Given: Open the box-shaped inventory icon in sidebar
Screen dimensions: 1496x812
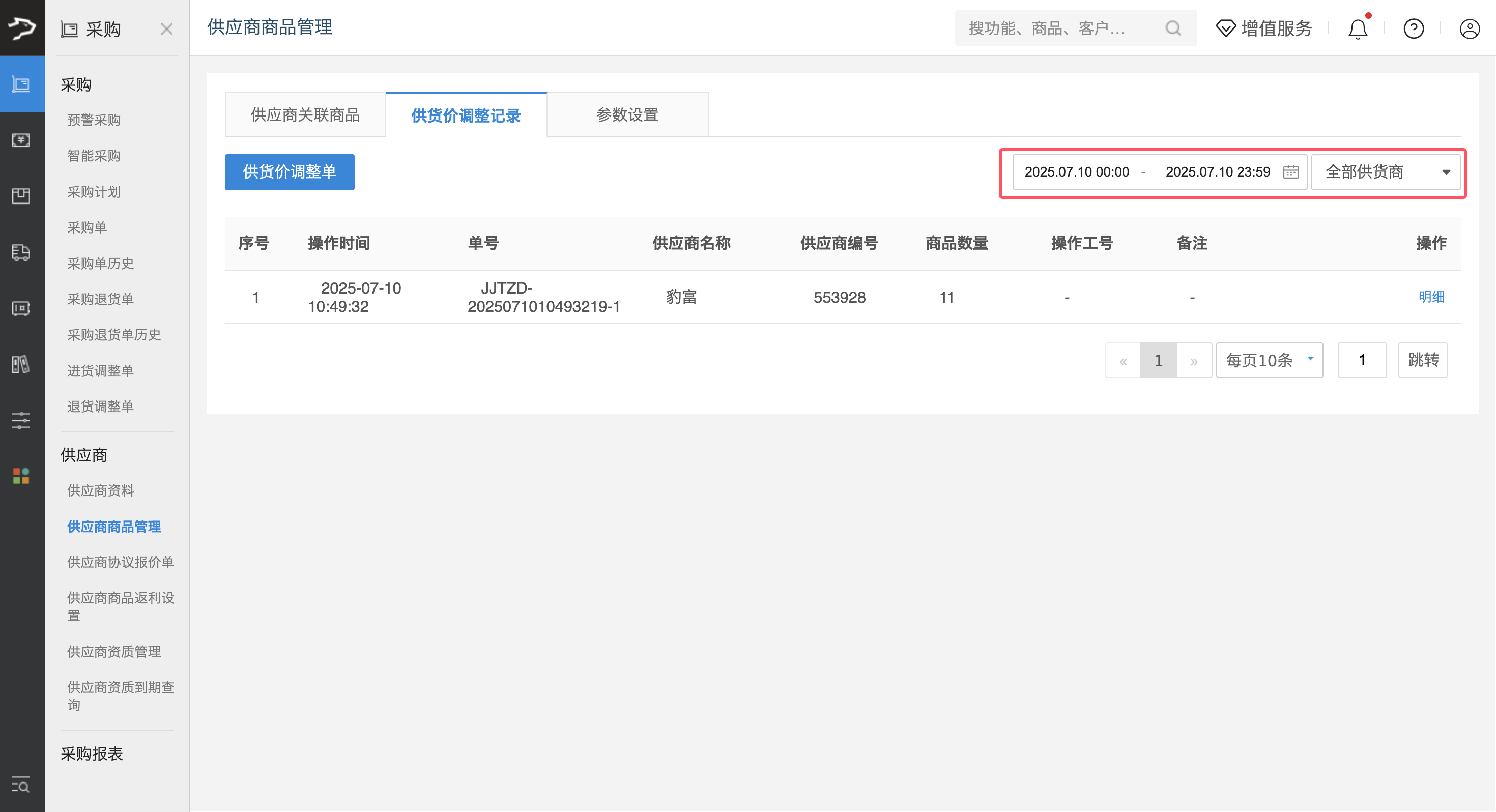Looking at the screenshot, I should coord(21,196).
